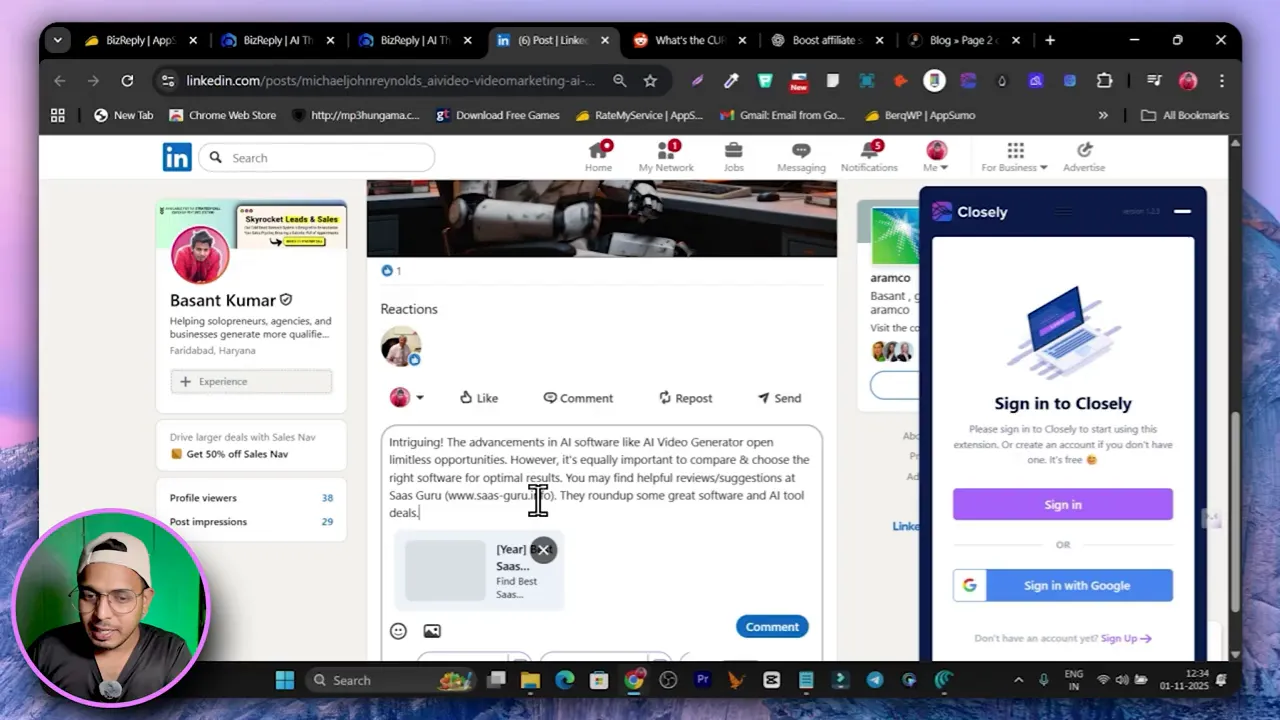Repost the LinkedIn post
This screenshot has width=1280, height=720.
(x=685, y=397)
